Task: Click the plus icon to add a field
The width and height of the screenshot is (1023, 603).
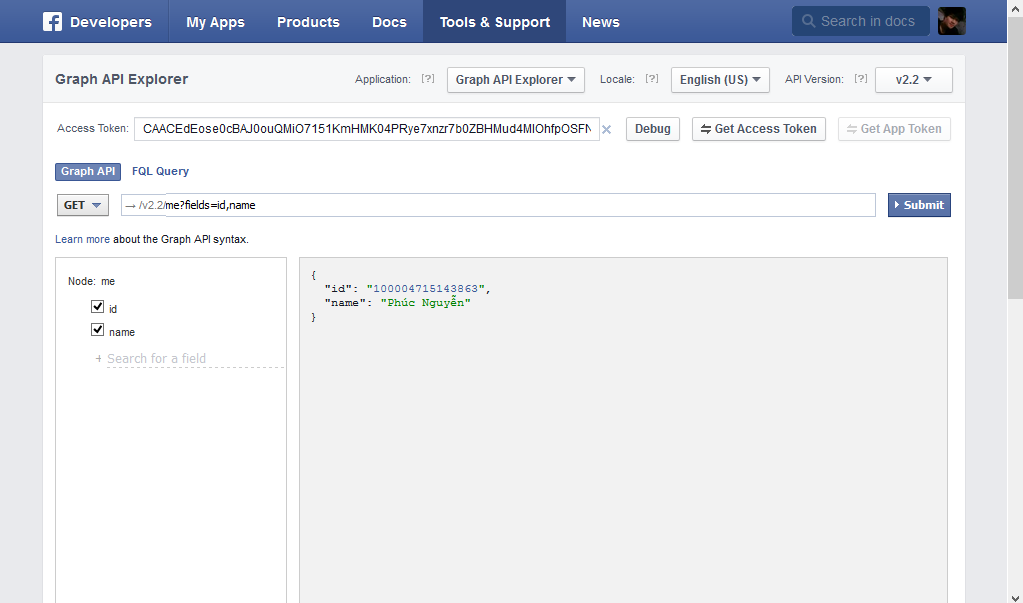Action: click(99, 358)
